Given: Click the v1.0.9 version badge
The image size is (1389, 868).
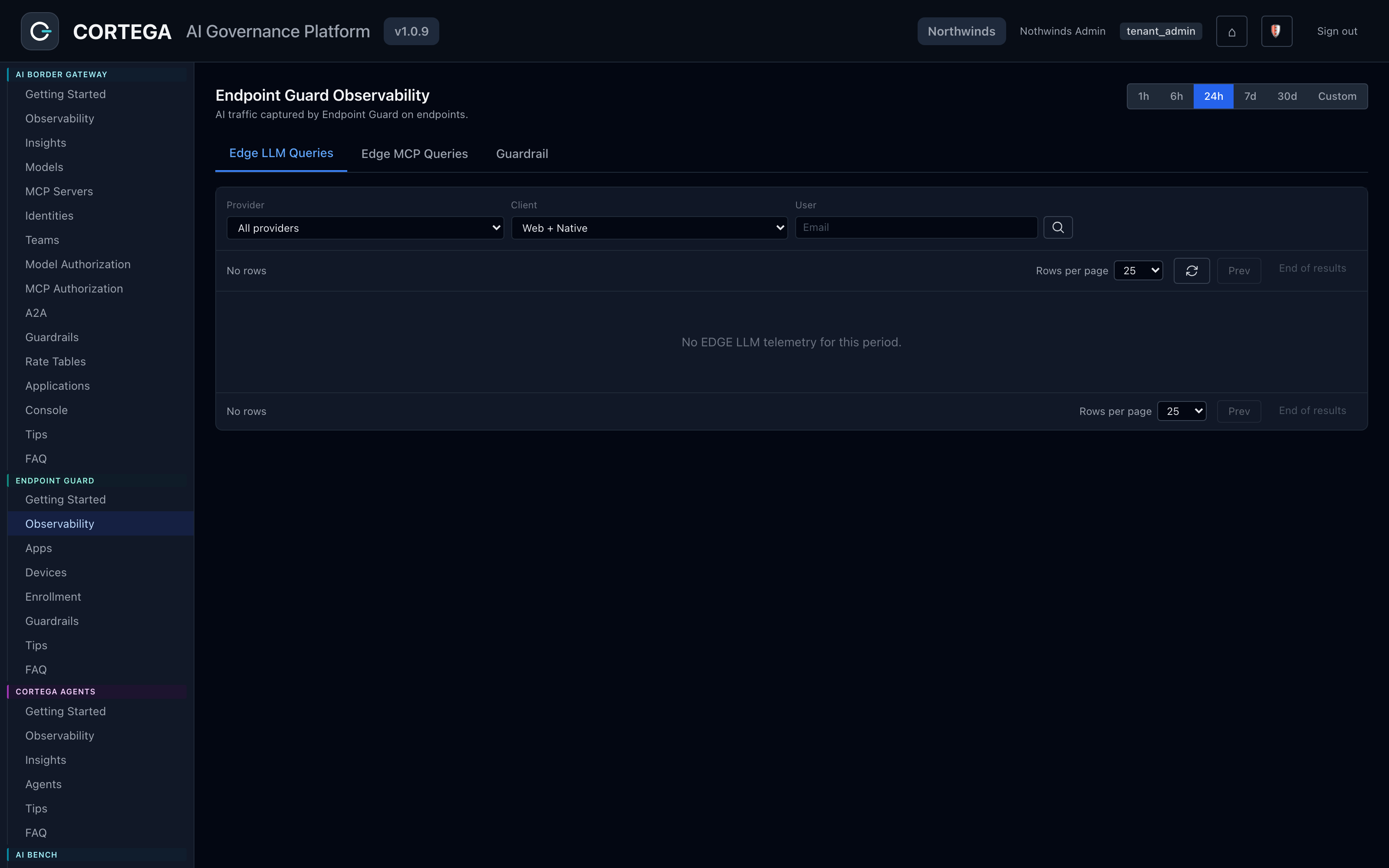Looking at the screenshot, I should tap(411, 31).
